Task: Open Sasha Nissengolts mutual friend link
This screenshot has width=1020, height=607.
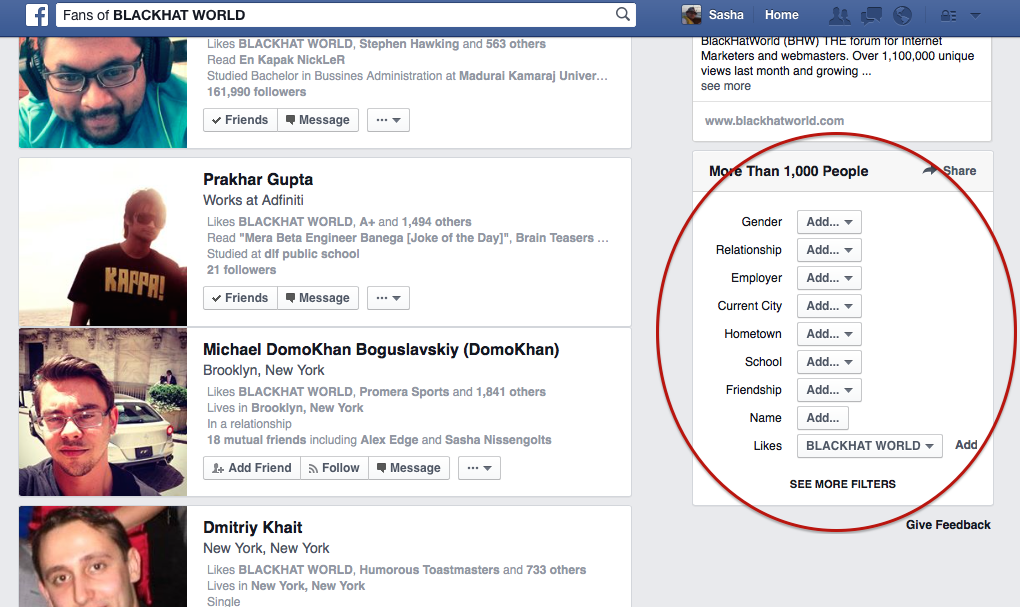Action: click(x=498, y=440)
